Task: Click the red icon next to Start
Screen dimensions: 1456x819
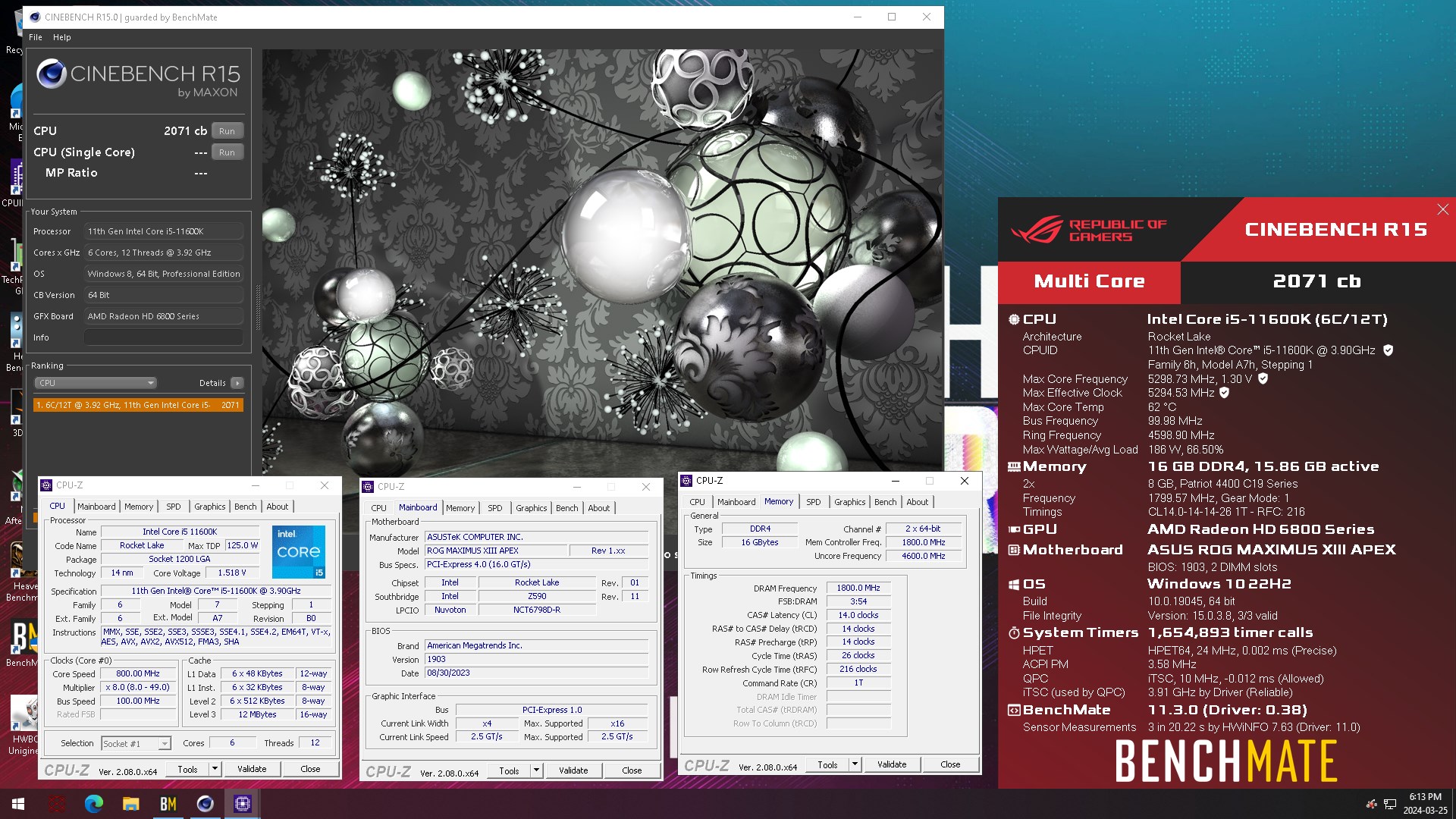Action: 57,804
